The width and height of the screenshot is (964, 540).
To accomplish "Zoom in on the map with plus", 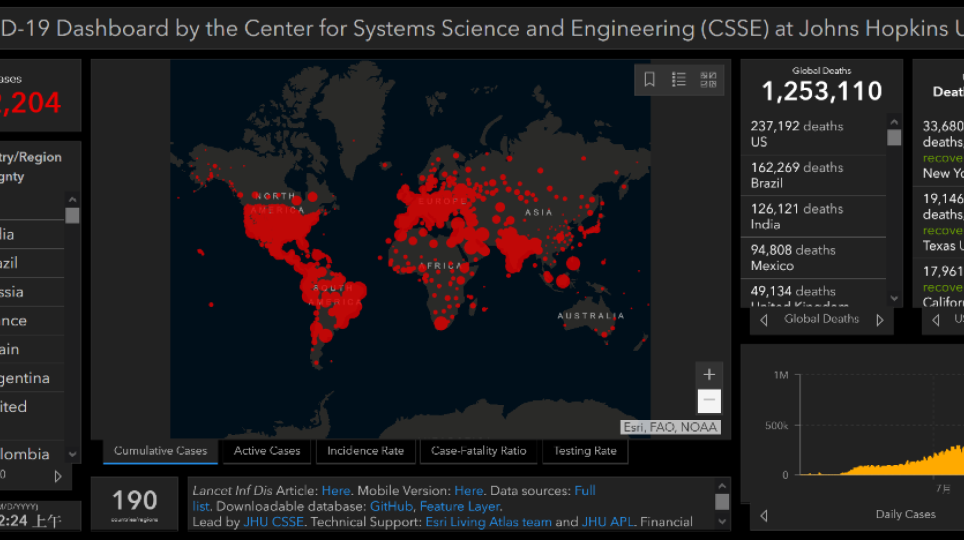I will [709, 375].
